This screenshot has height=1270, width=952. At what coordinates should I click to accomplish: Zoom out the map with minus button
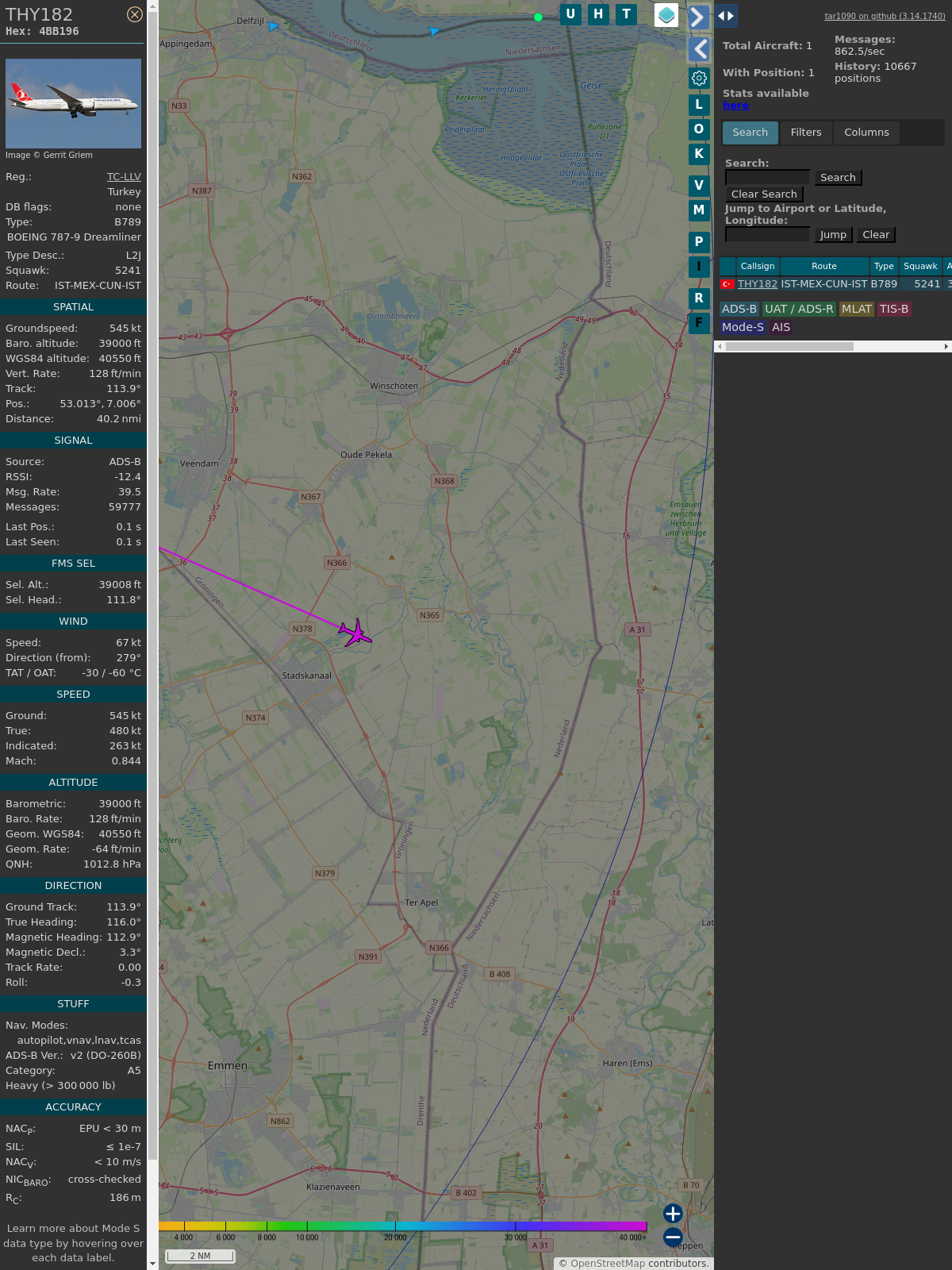(673, 1237)
